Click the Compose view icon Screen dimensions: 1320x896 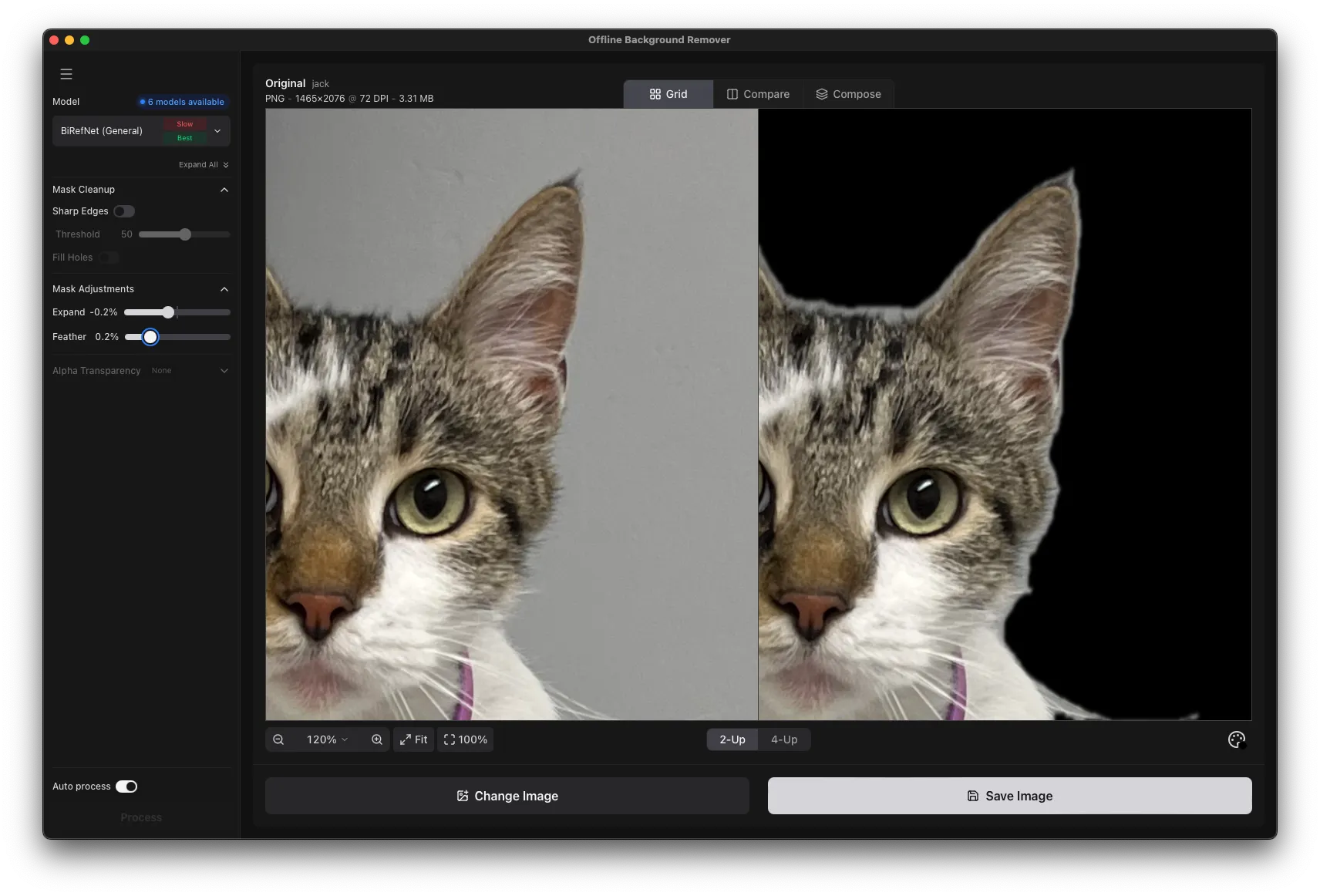[822, 93]
